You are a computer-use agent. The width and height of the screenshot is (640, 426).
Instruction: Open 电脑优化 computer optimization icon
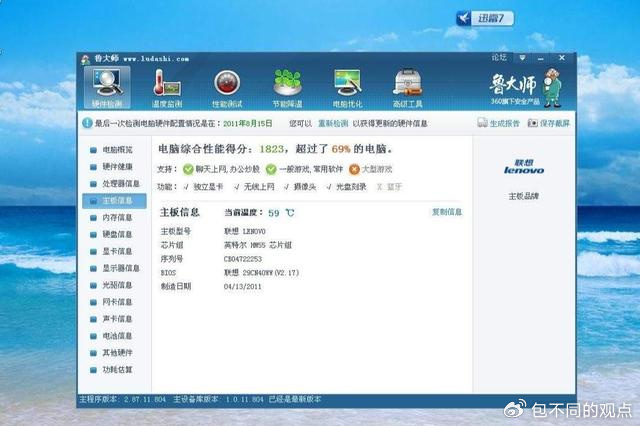[347, 87]
